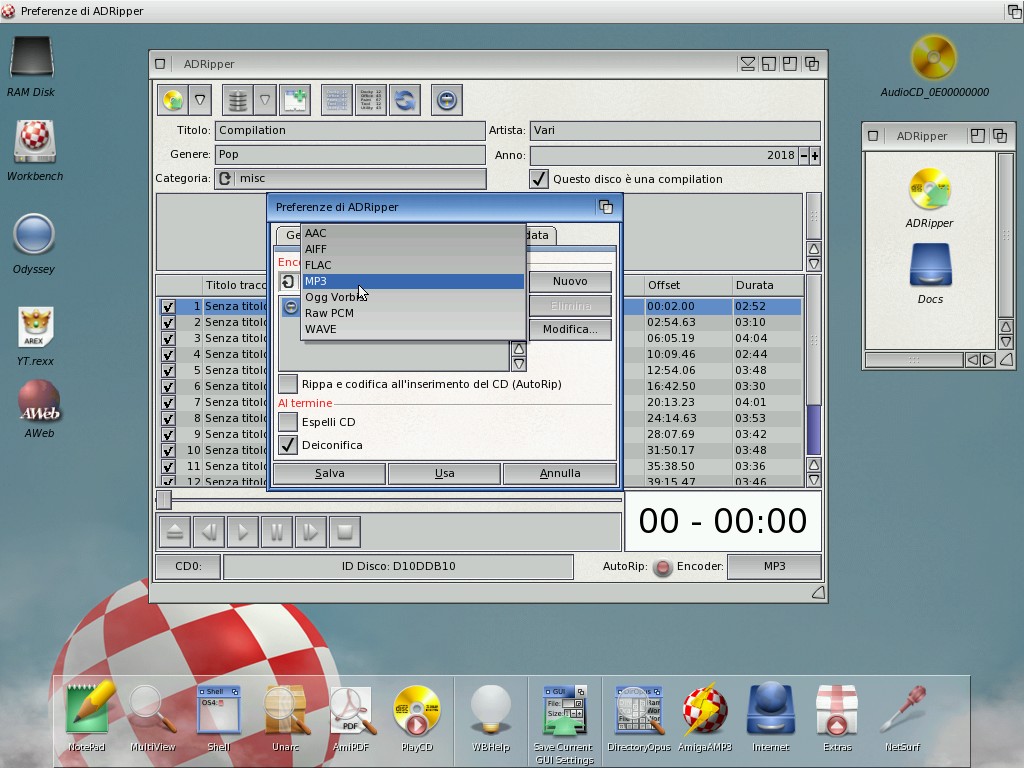
Task: Uncheck the Deiconifica option
Action: coord(288,445)
